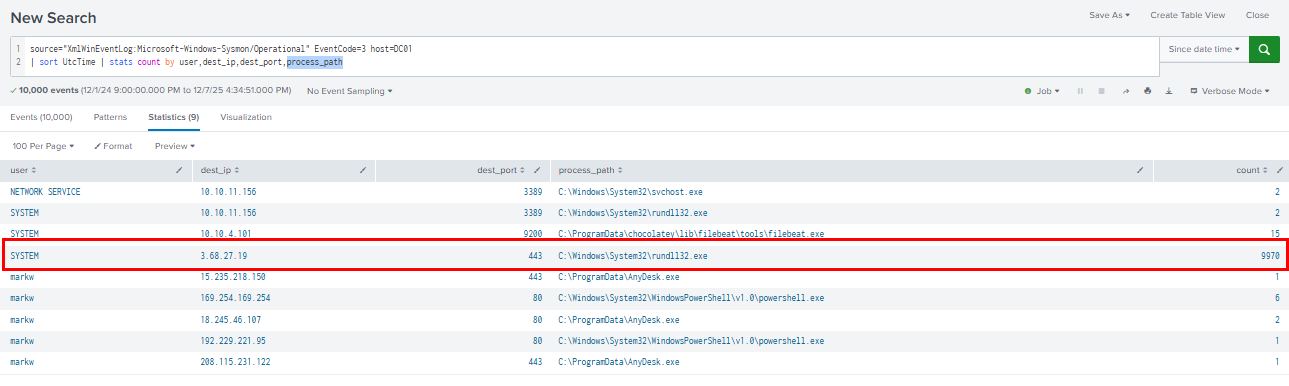Viewport: 1289px width, 386px height.
Task: Change search mode via Verbose Mode dropdown
Action: pyautogui.click(x=1229, y=91)
